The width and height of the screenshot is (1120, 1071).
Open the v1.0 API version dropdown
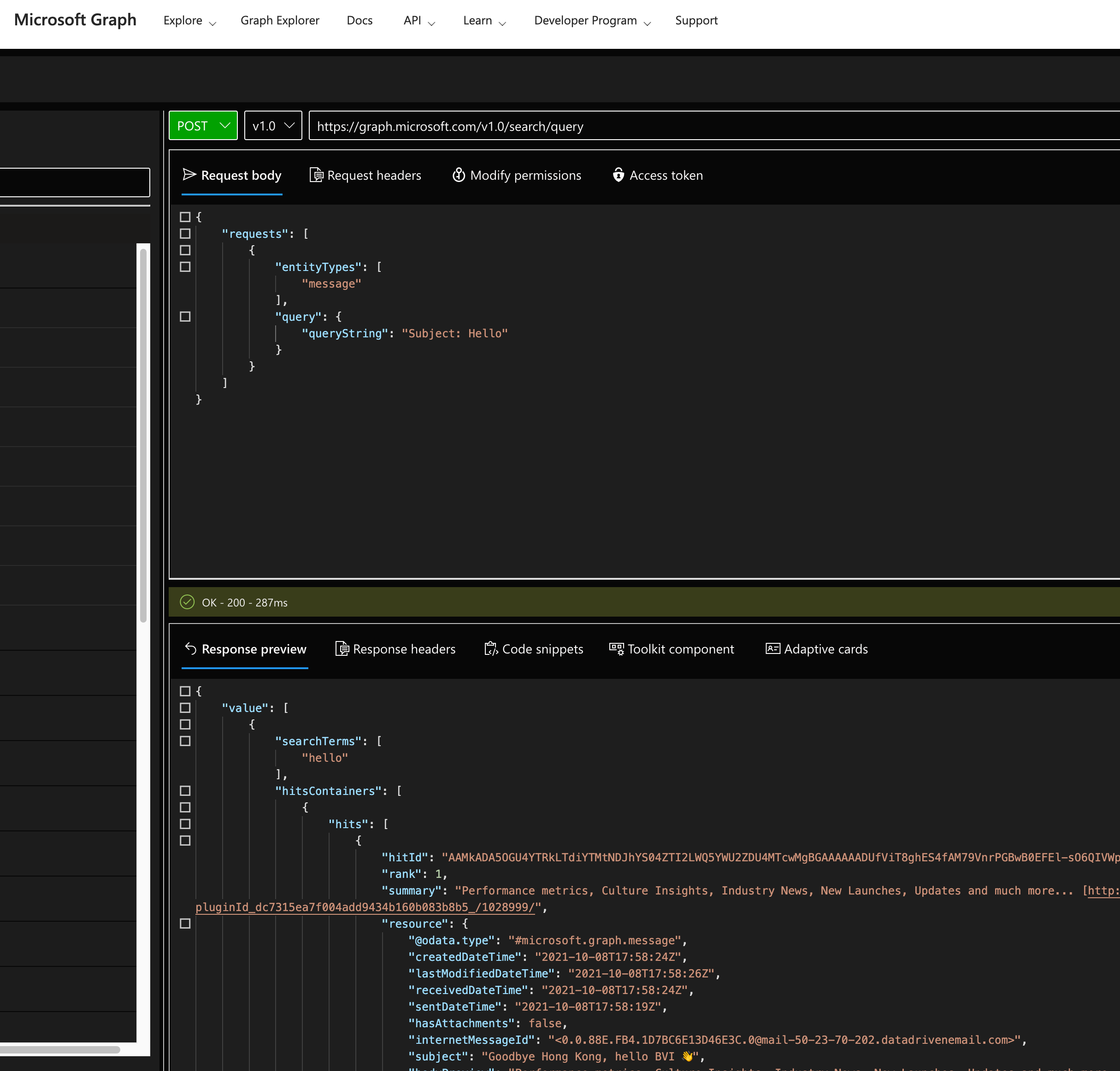coord(273,126)
